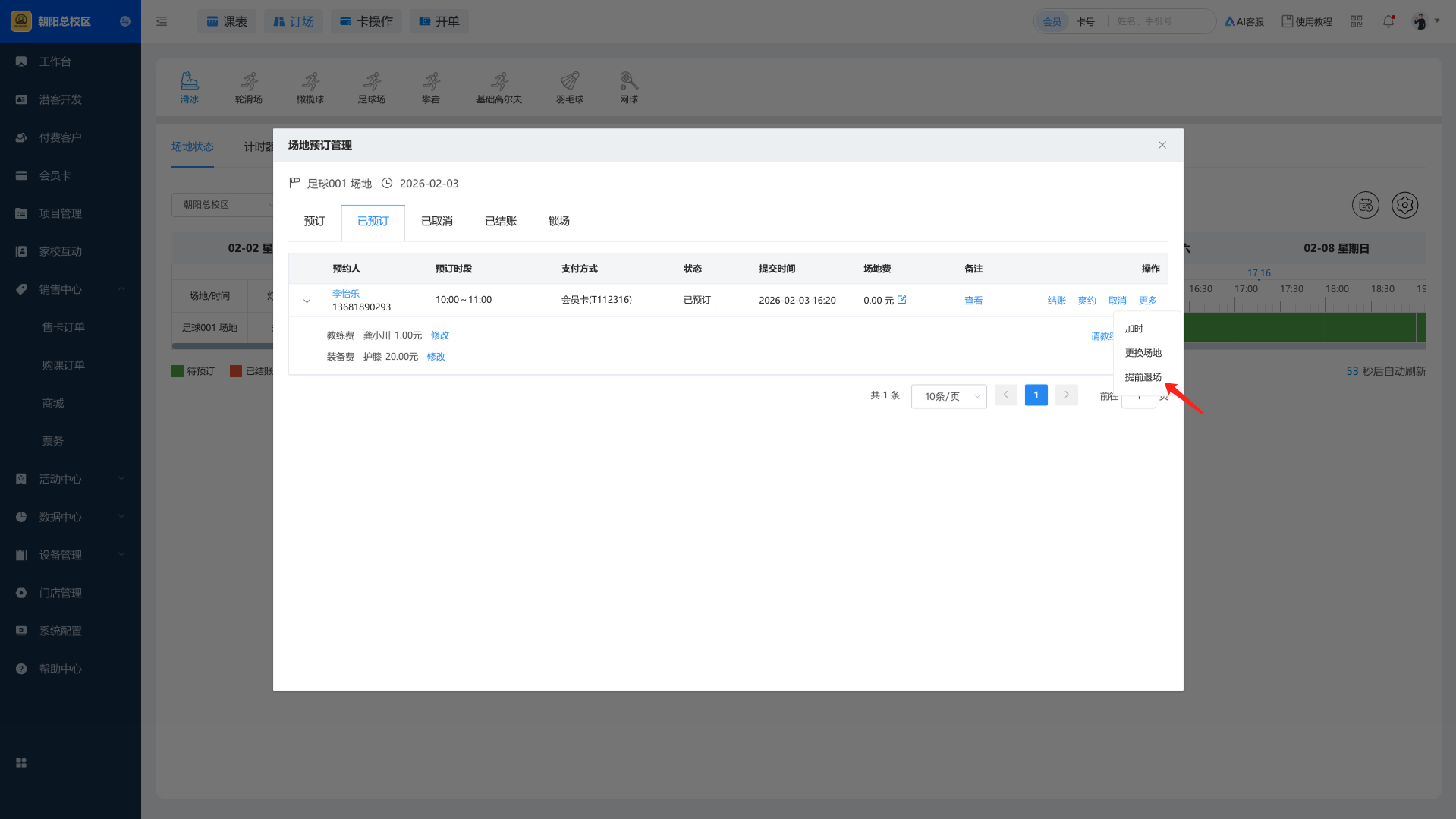
Task: Toggle the 会员 search mode pill
Action: [x=1052, y=21]
